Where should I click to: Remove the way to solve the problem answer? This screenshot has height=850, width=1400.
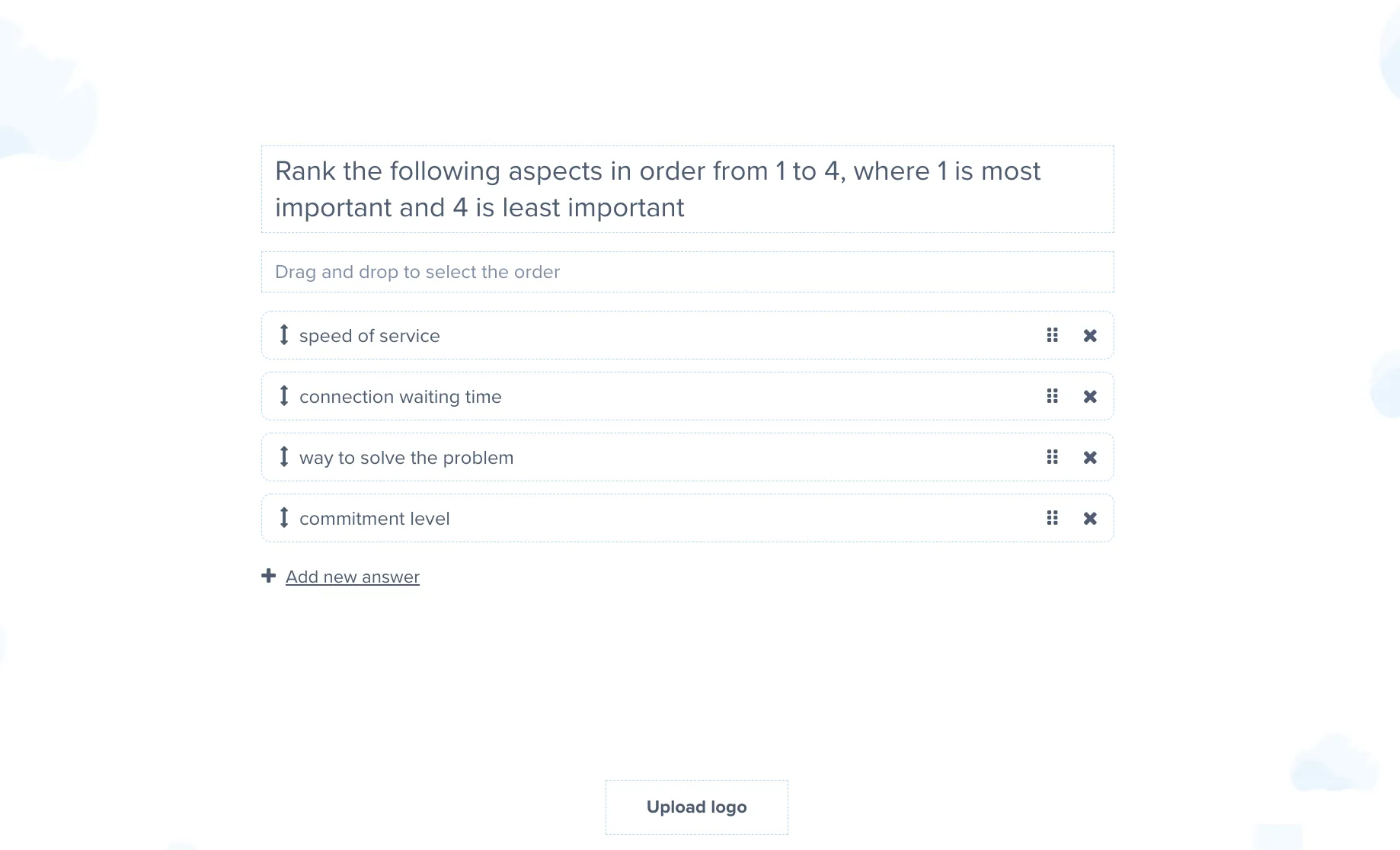(x=1090, y=457)
